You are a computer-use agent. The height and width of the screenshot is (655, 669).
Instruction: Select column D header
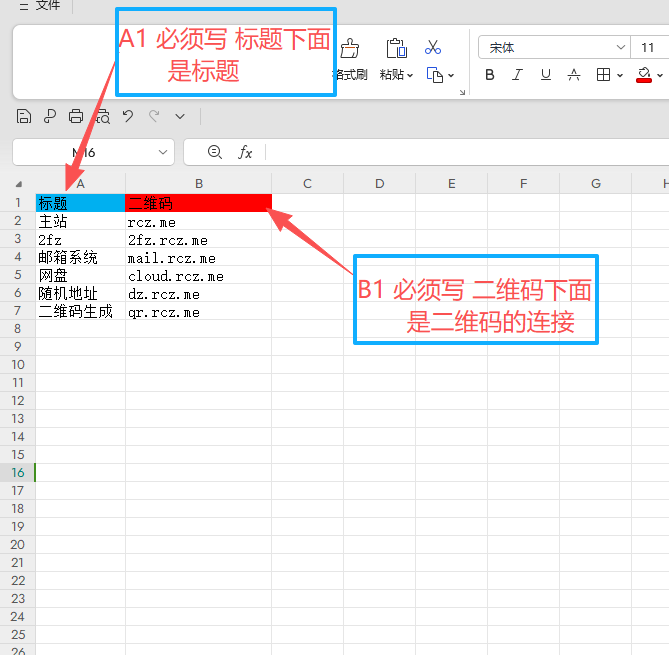point(379,183)
